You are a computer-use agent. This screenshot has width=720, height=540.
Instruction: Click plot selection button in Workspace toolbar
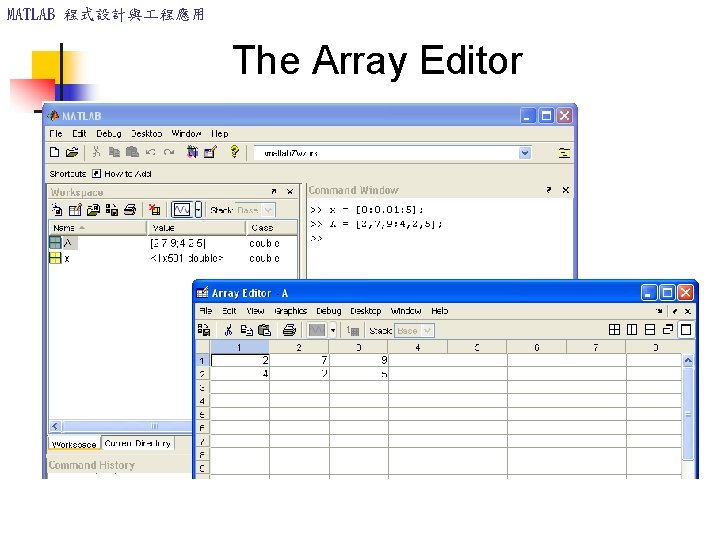[x=181, y=210]
